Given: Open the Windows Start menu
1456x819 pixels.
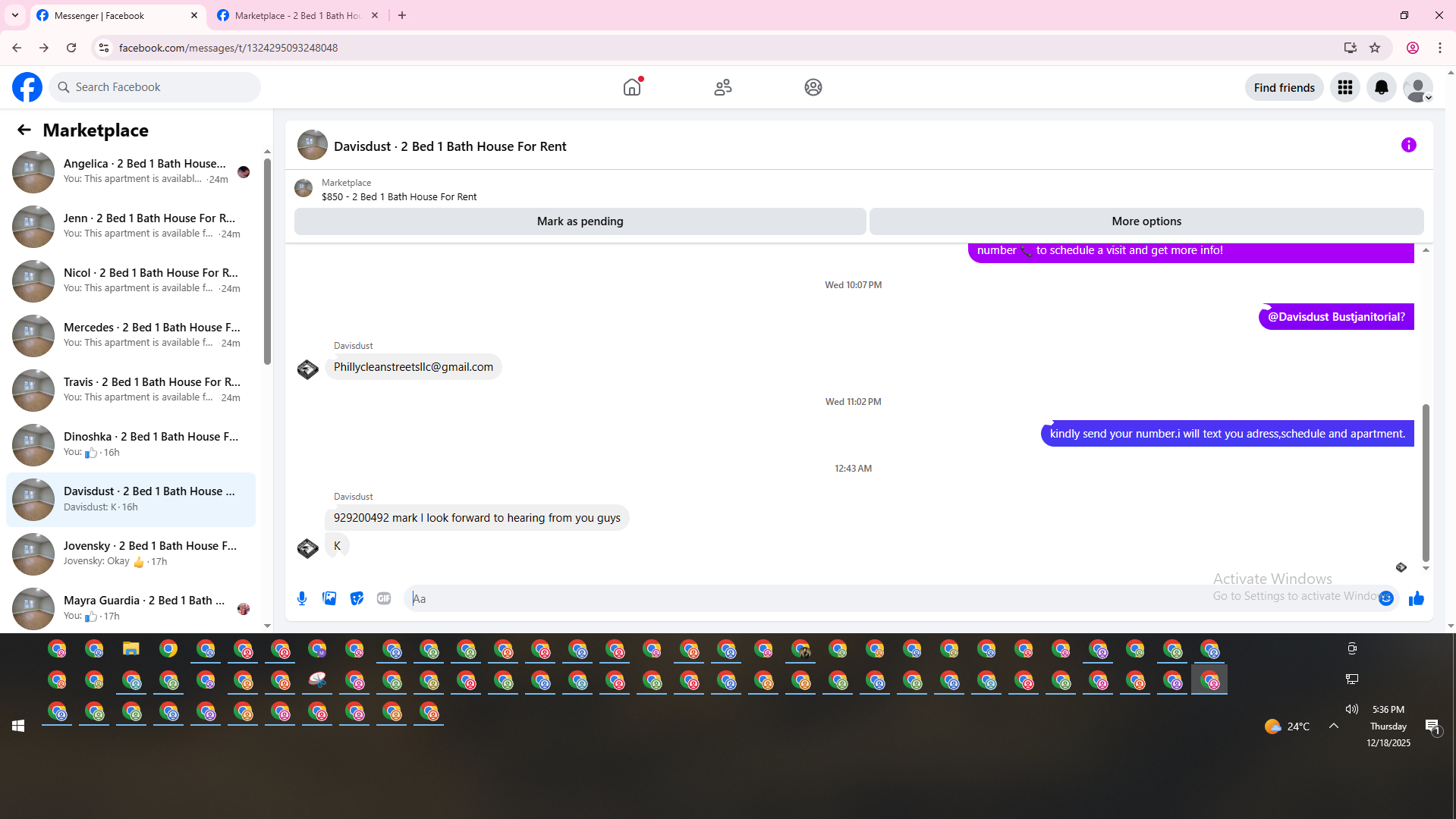Looking at the screenshot, I should pos(18,726).
